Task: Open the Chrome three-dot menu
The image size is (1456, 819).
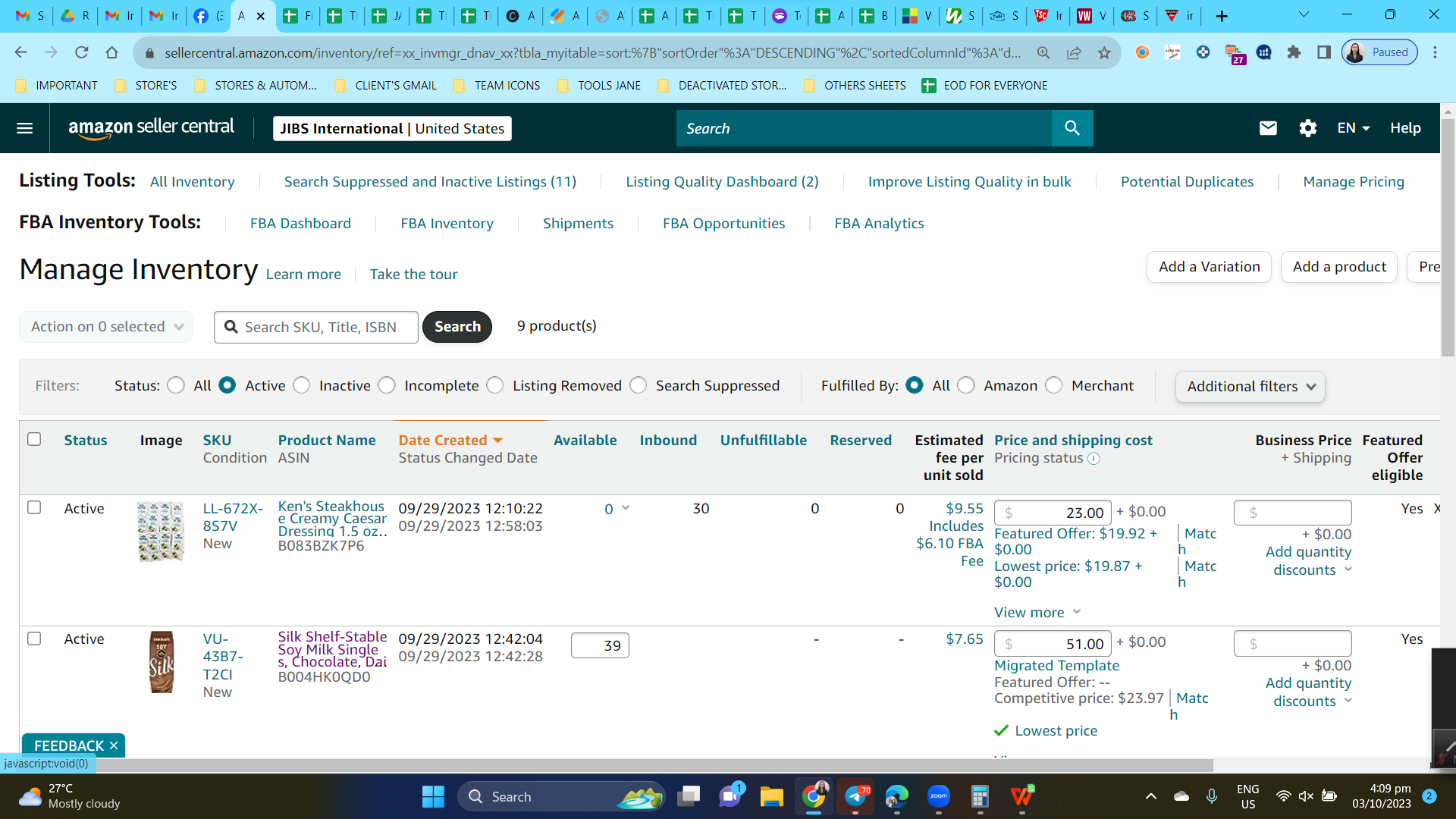Action: tap(1435, 52)
